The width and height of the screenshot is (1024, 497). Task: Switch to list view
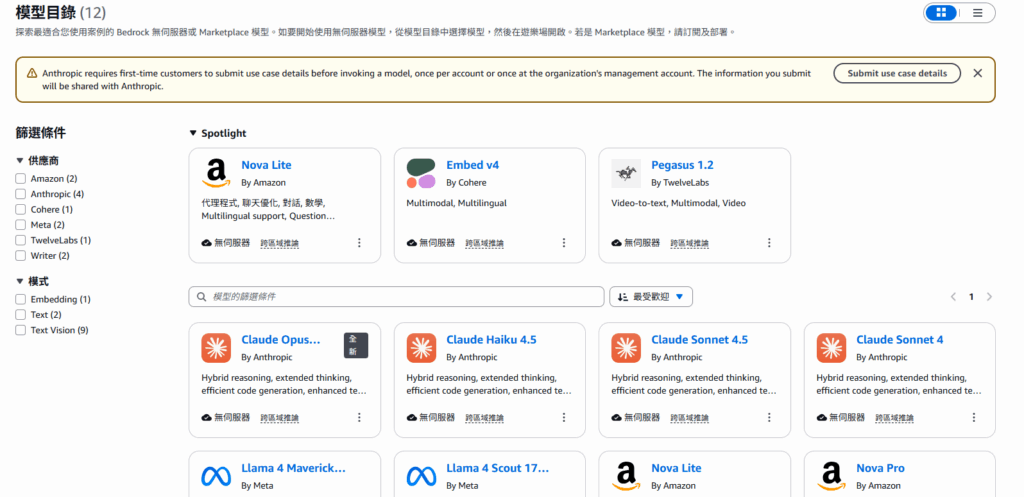pyautogui.click(x=978, y=12)
